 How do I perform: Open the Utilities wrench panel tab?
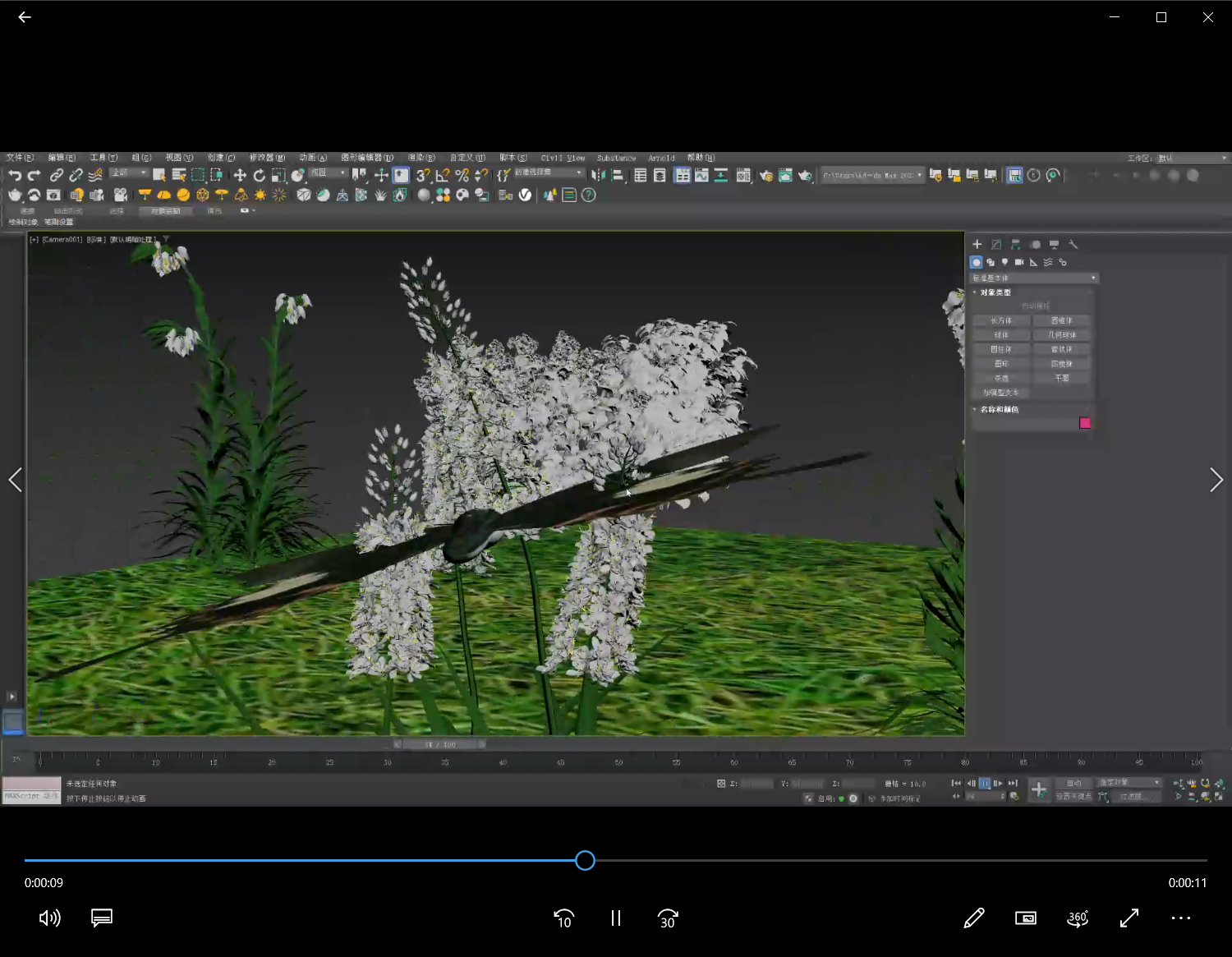(x=1073, y=244)
